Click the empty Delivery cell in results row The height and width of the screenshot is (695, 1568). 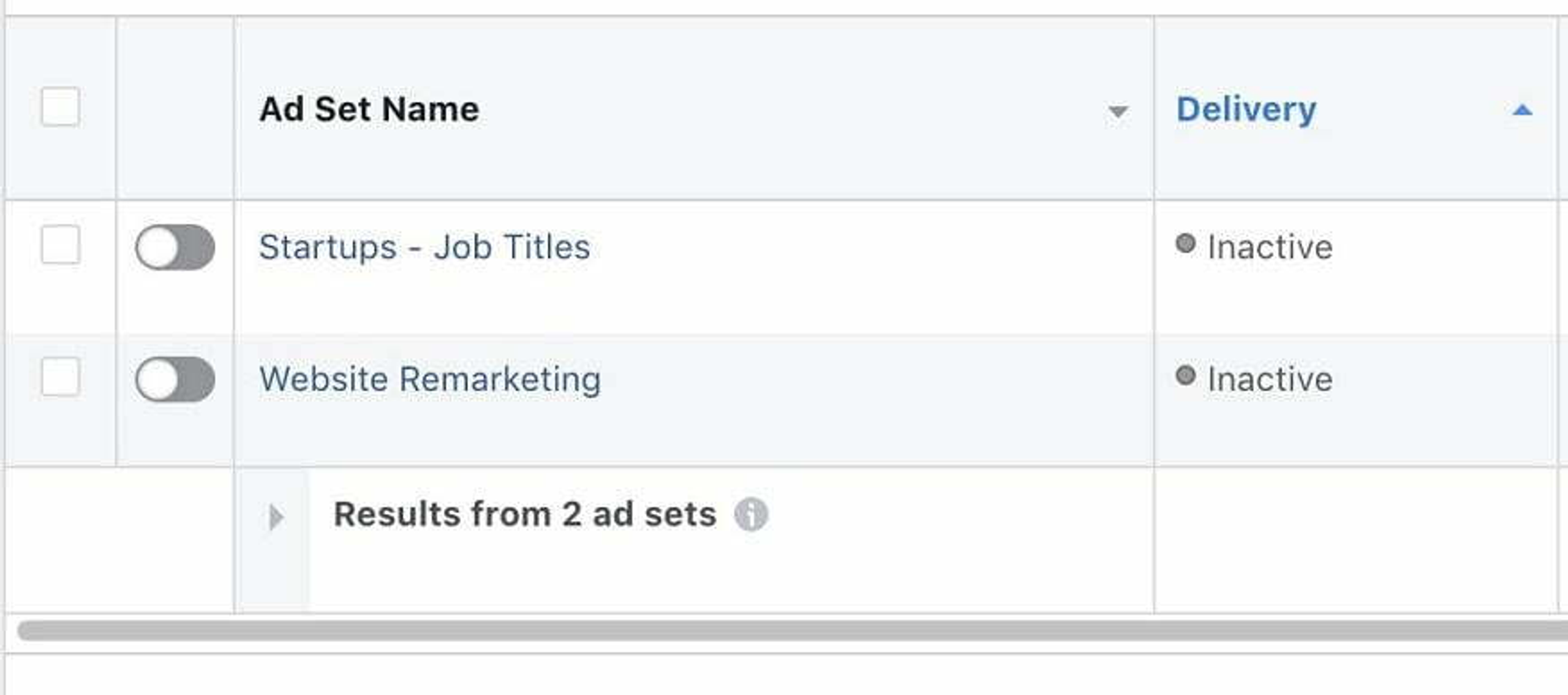pyautogui.click(x=1355, y=539)
